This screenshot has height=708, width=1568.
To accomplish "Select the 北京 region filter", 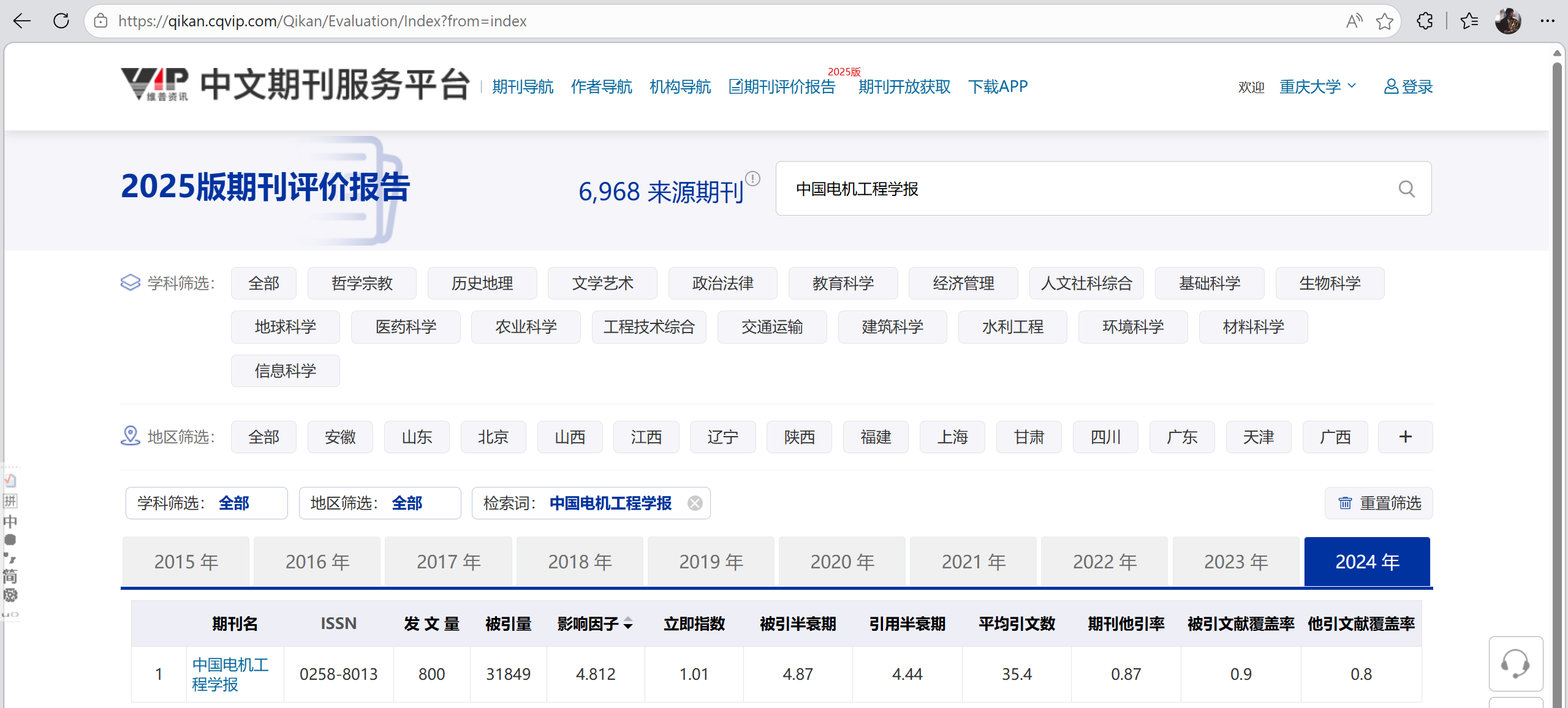I will (x=493, y=437).
